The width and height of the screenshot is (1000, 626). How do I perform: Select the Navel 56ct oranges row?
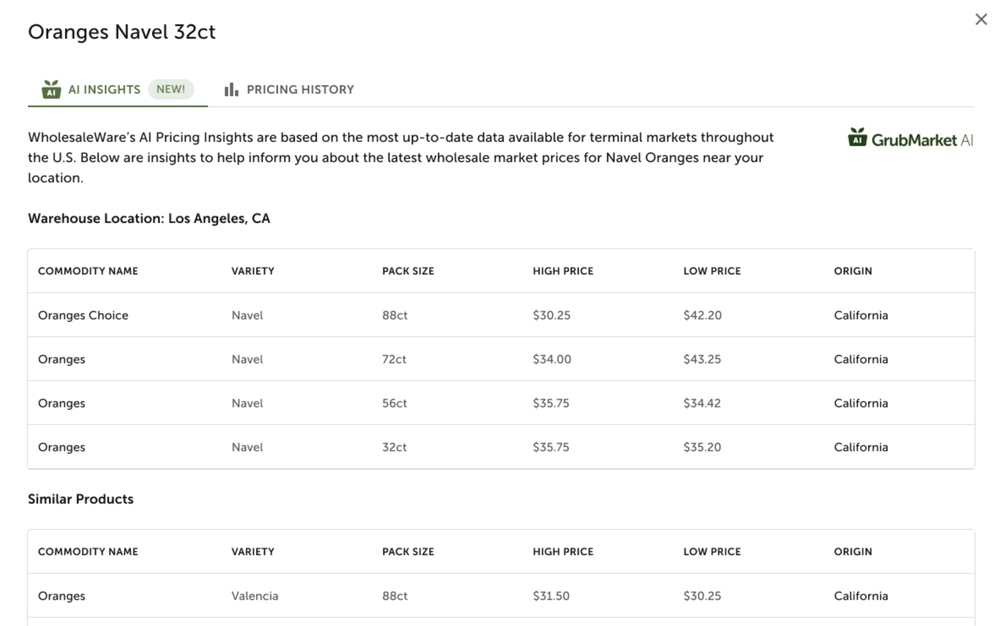(x=501, y=403)
